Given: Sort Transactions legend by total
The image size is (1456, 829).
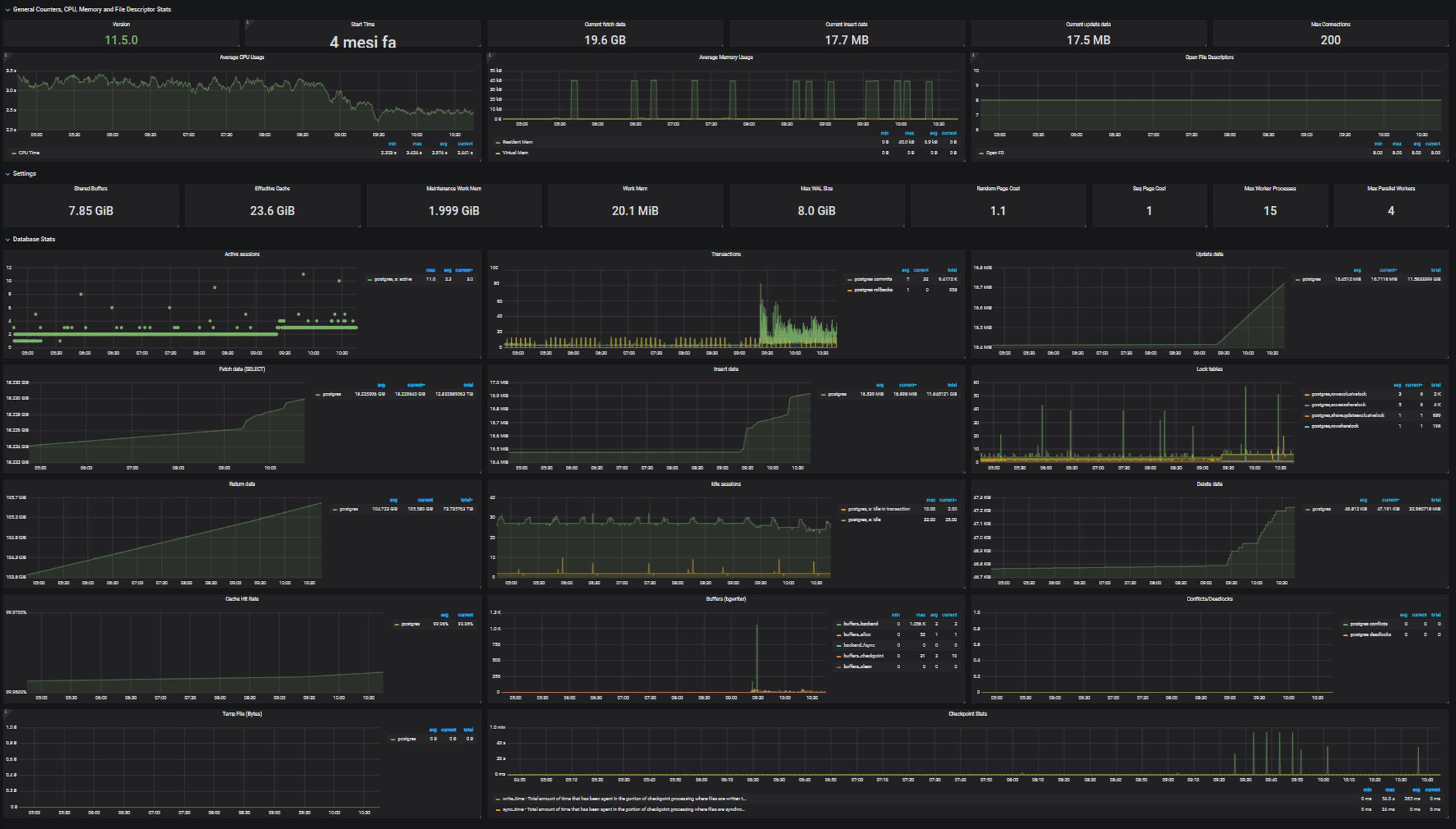Looking at the screenshot, I should point(952,270).
